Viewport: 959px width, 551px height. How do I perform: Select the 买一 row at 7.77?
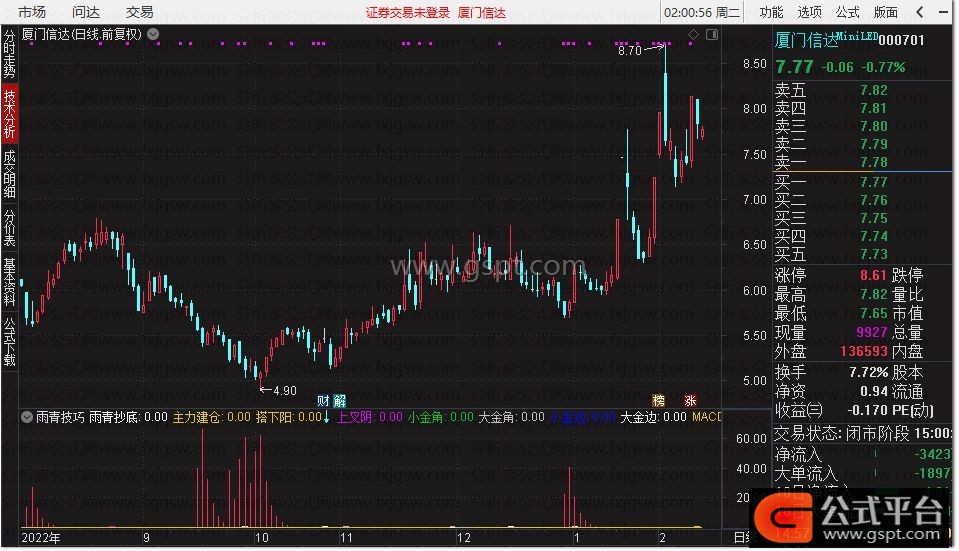click(x=863, y=182)
